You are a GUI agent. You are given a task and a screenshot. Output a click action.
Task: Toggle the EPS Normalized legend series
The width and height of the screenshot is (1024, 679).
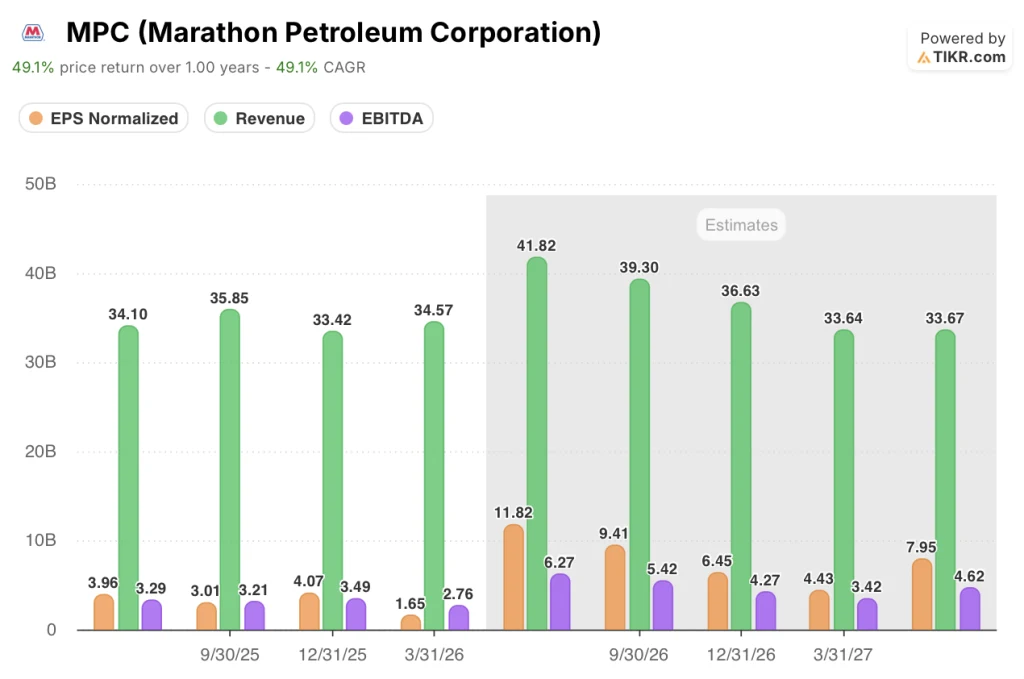[104, 118]
